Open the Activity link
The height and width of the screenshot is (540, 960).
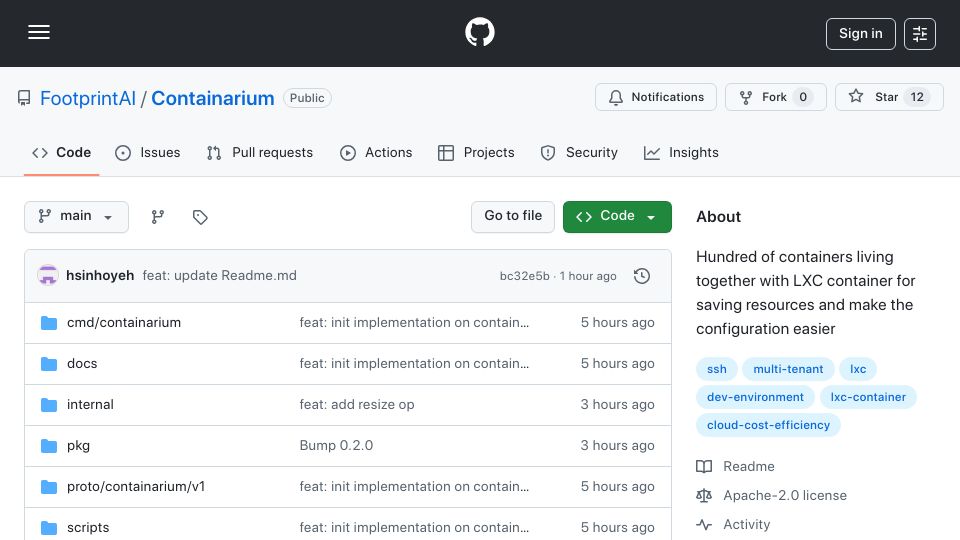point(746,525)
